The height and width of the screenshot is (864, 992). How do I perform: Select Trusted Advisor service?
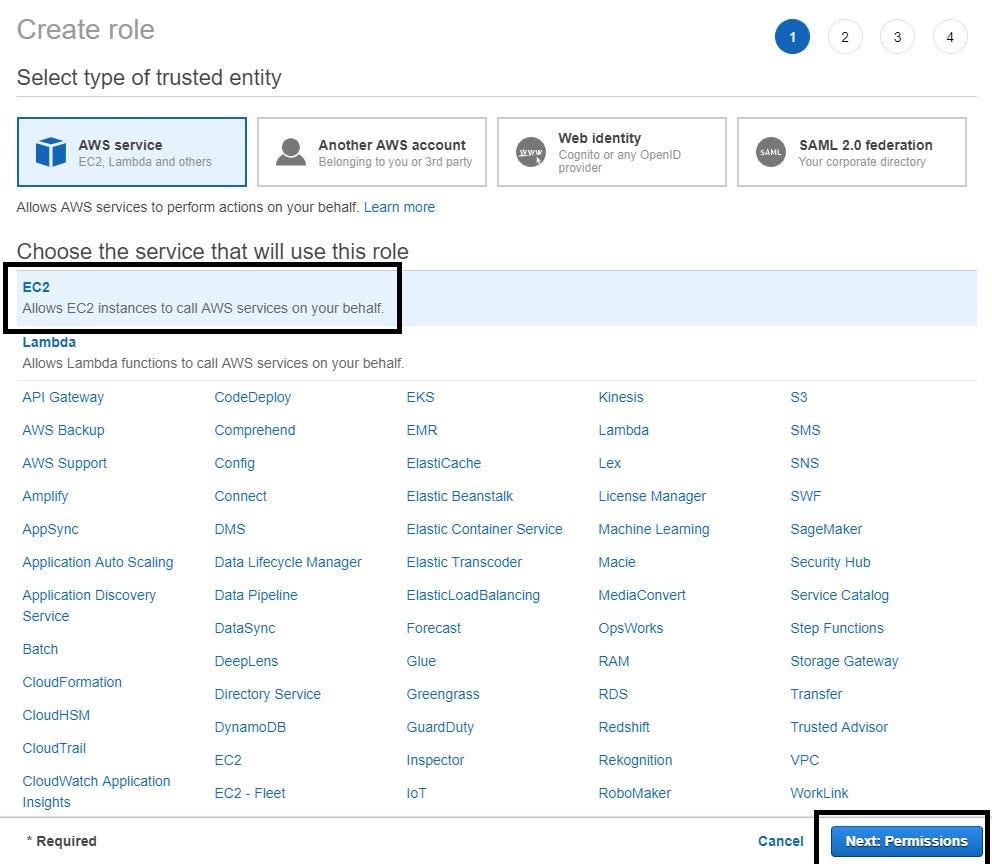[x=839, y=727]
